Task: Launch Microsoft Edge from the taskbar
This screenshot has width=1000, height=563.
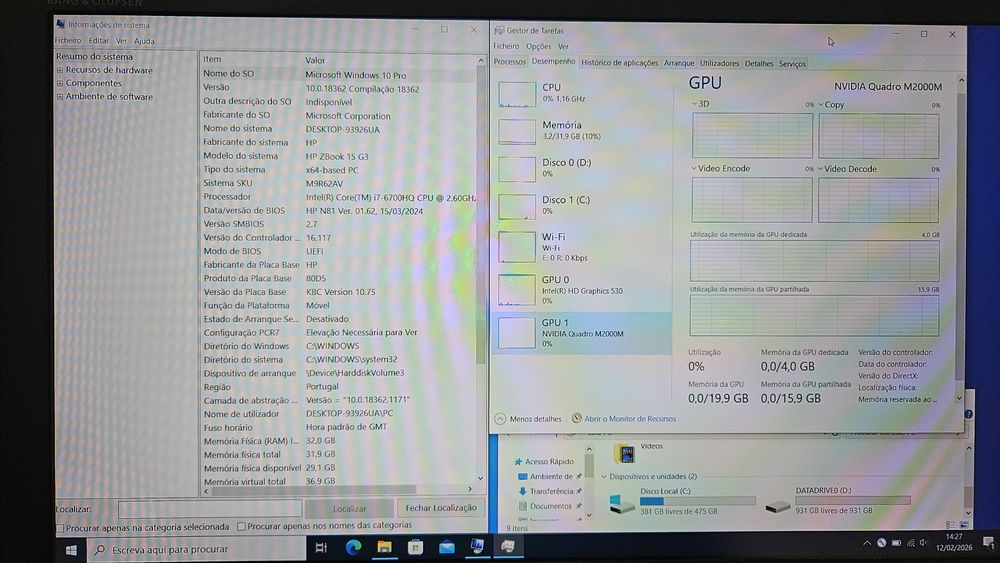Action: [x=353, y=547]
